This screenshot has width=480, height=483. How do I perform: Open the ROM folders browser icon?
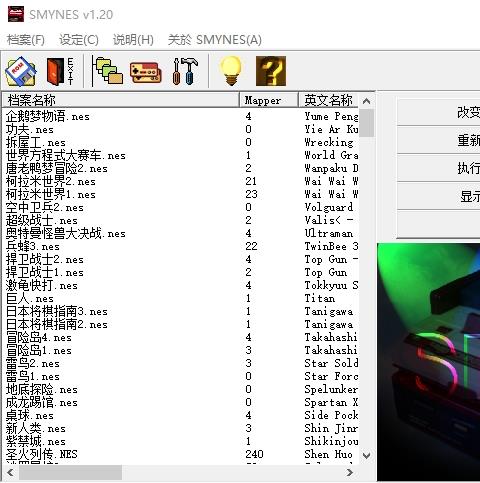[108, 71]
